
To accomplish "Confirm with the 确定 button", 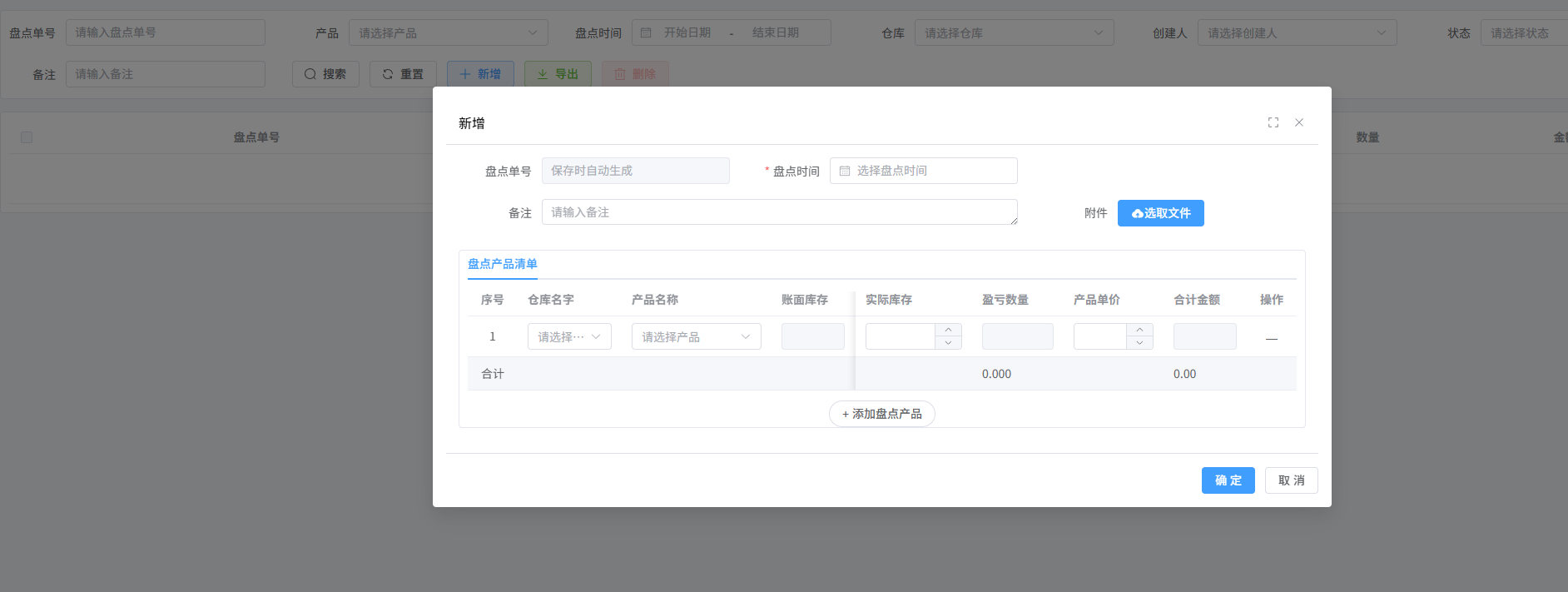I will [x=1228, y=480].
